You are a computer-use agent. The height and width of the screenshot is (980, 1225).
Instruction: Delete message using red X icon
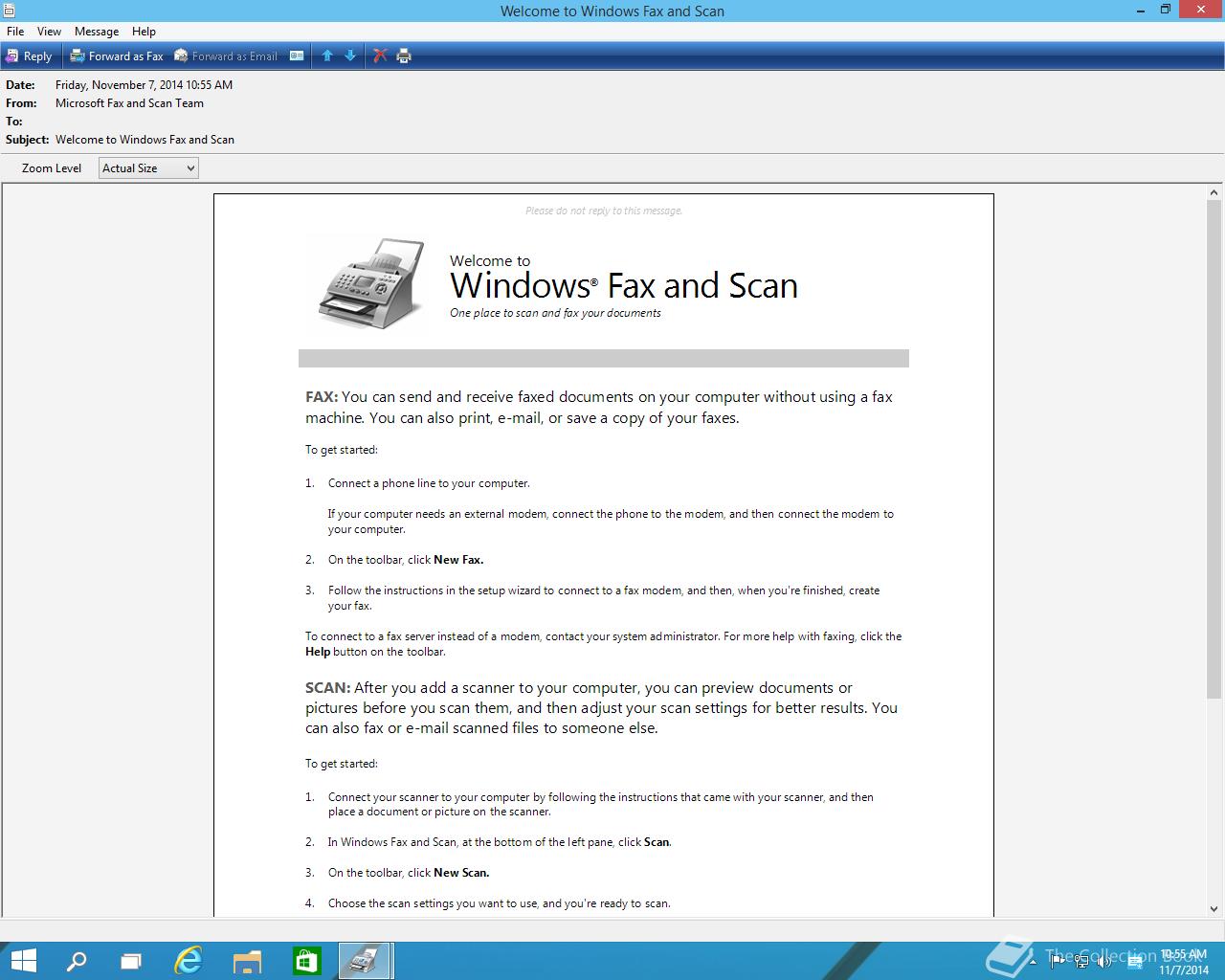pyautogui.click(x=380, y=56)
